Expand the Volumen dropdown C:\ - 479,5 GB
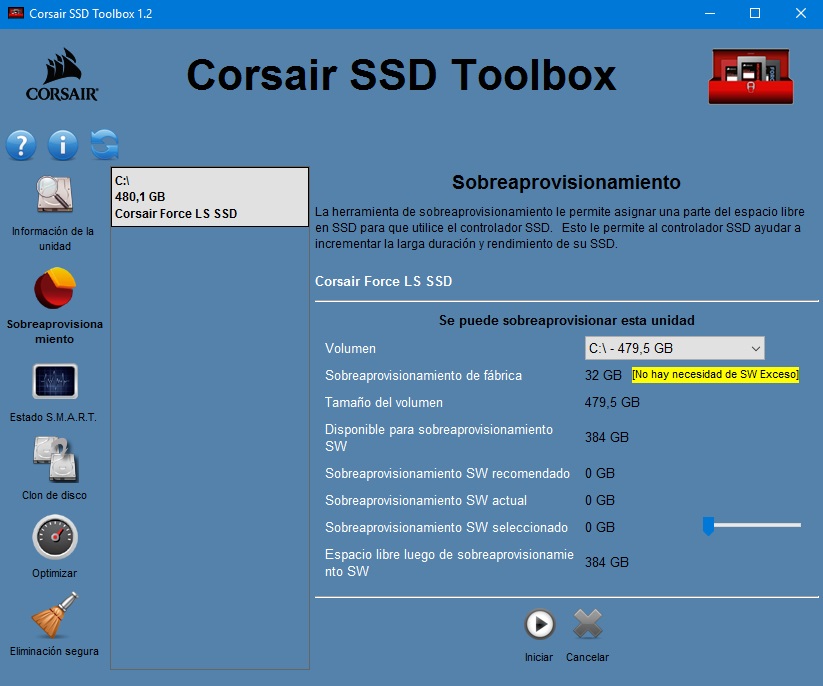This screenshot has height=686, width=823. 674,348
